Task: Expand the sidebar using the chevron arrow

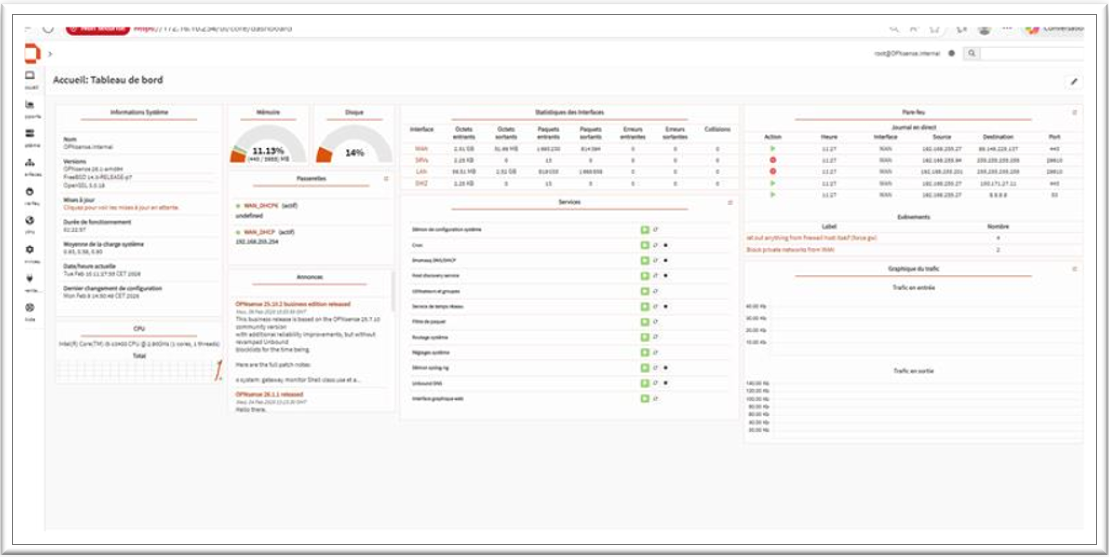Action: tap(50, 53)
